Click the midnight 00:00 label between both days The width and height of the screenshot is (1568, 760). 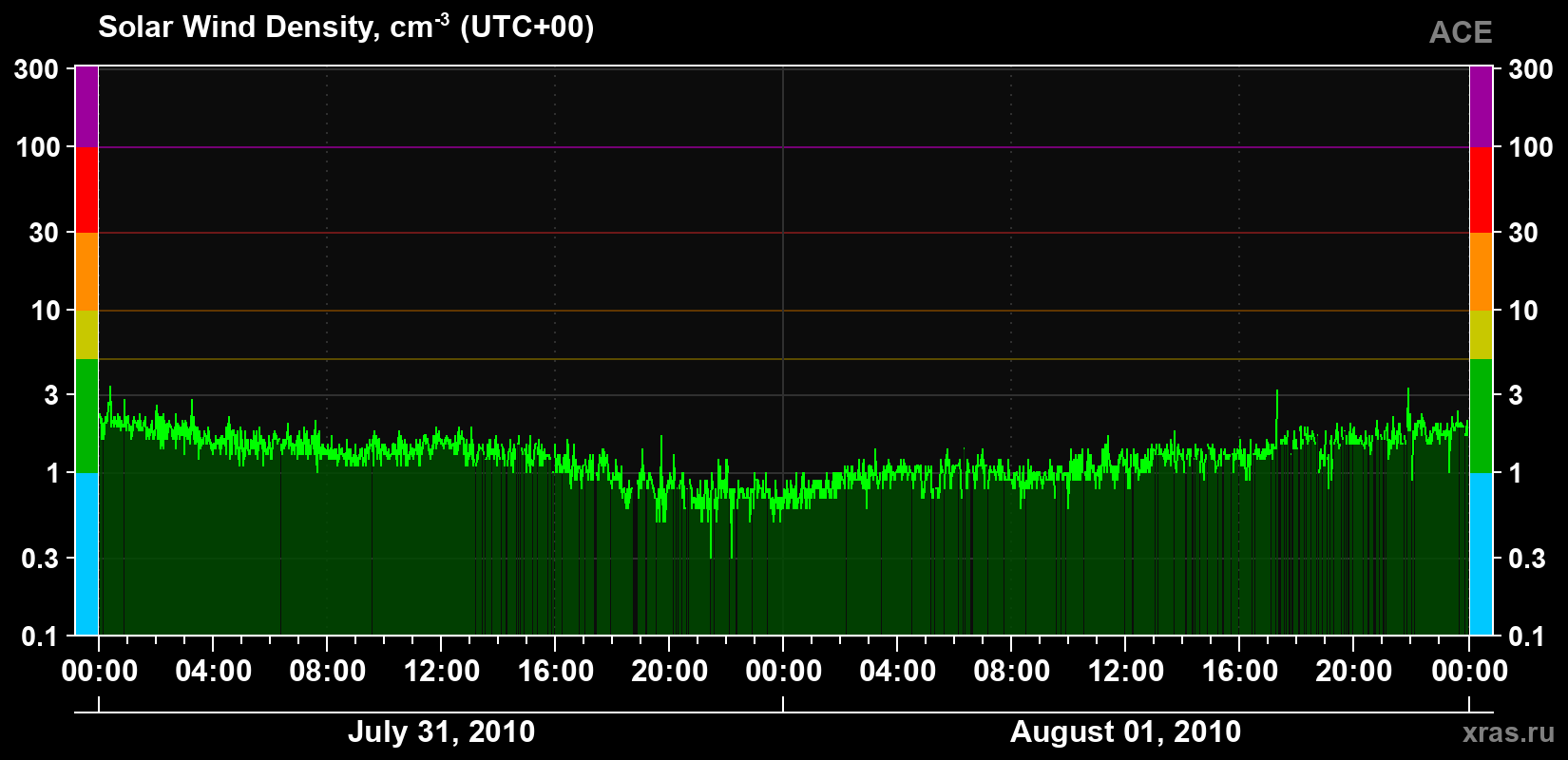(783, 672)
